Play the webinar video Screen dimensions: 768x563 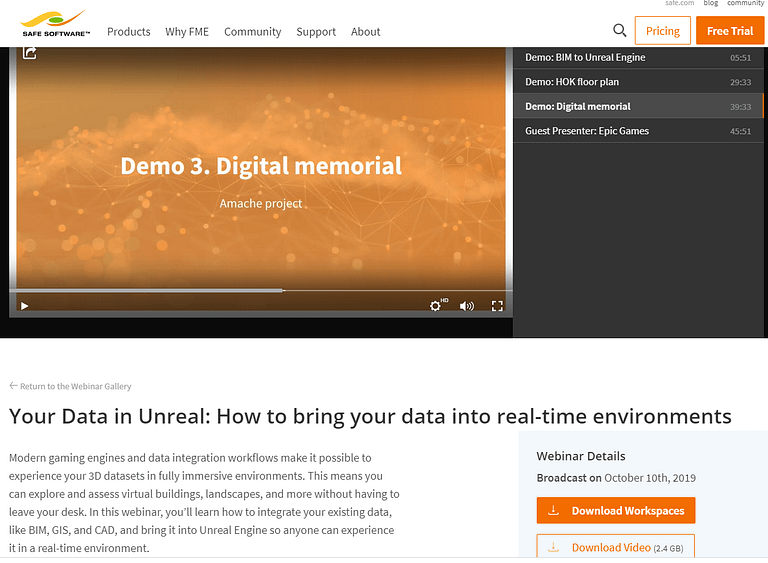click(24, 306)
